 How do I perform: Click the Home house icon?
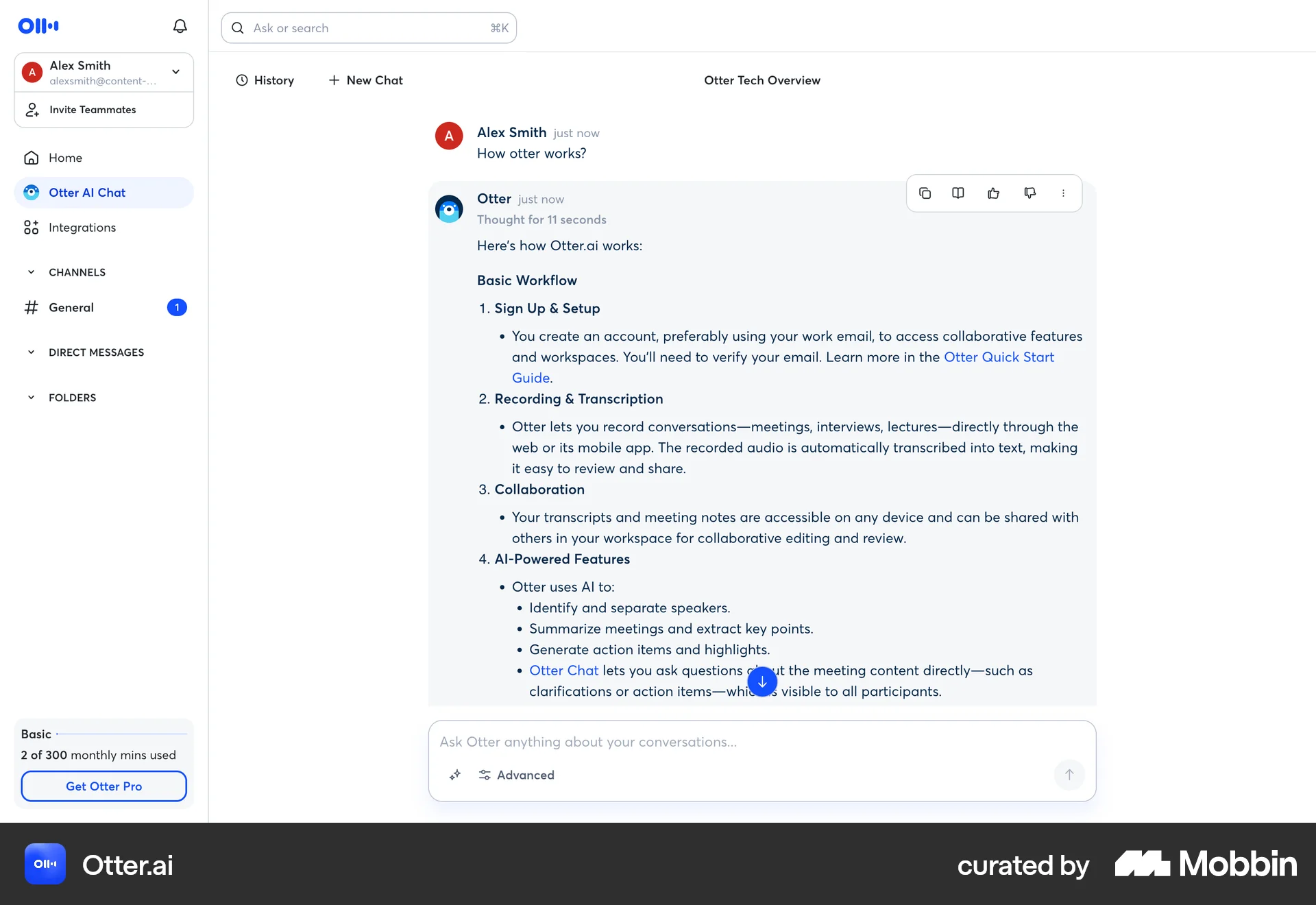(31, 158)
